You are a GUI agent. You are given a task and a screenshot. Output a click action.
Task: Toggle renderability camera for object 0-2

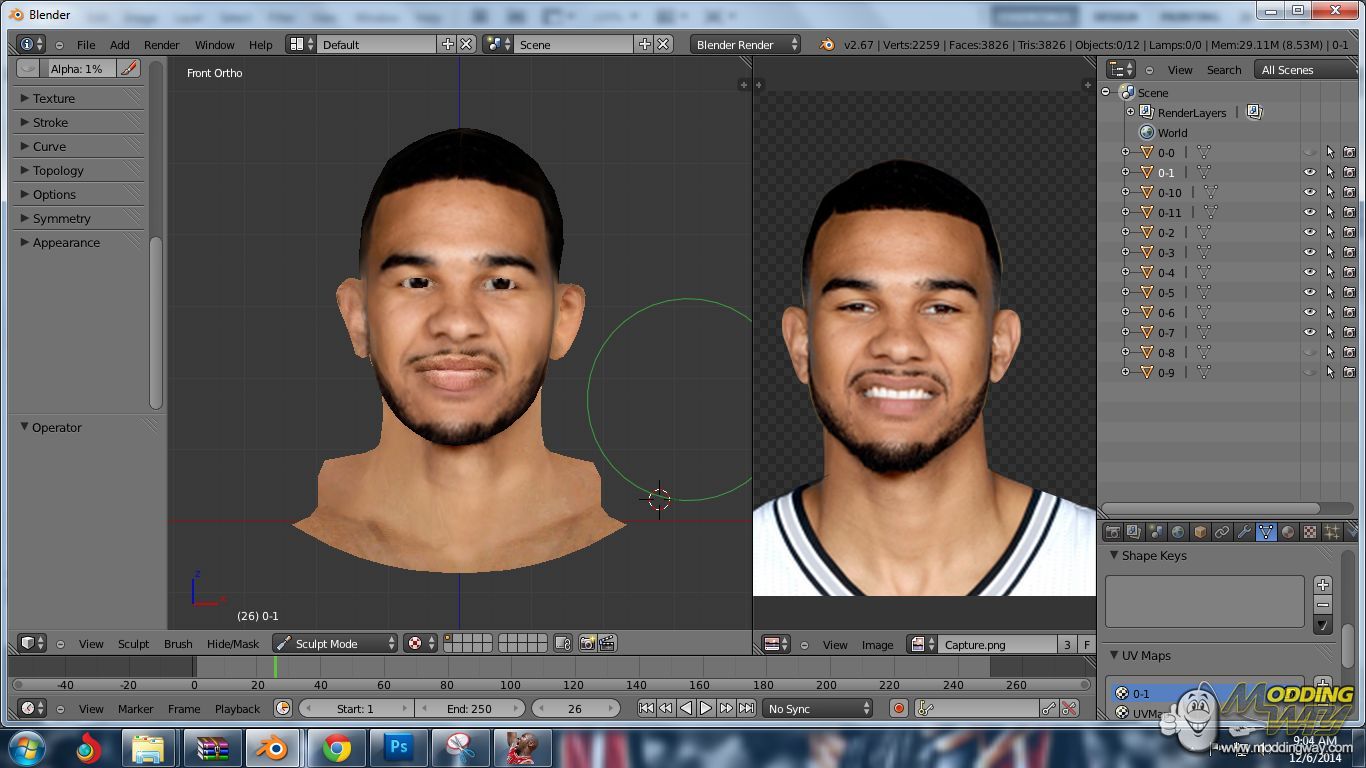click(1349, 232)
